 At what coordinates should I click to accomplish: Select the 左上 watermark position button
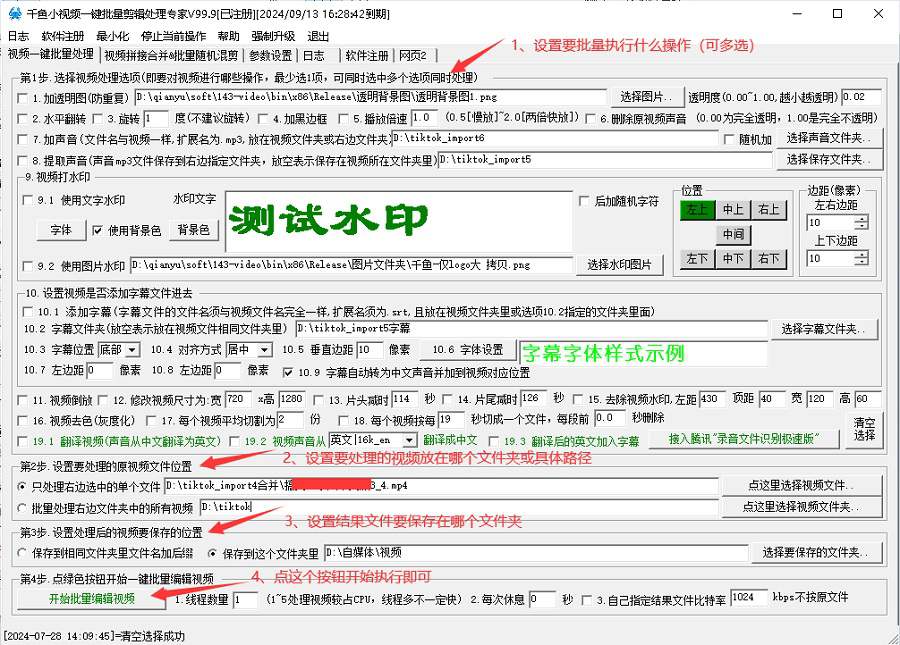pyautogui.click(x=694, y=210)
